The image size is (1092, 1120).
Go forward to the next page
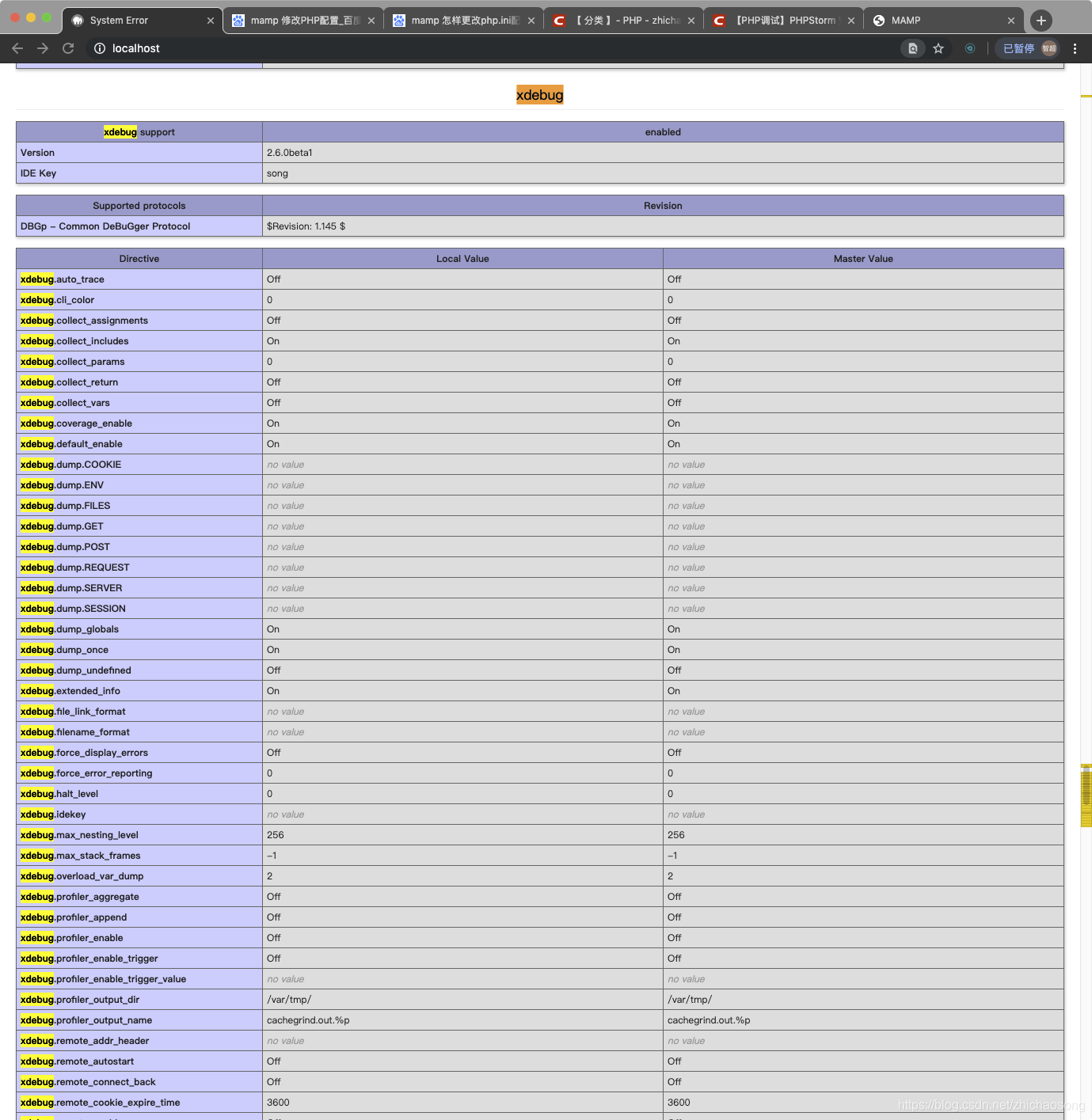click(43, 48)
